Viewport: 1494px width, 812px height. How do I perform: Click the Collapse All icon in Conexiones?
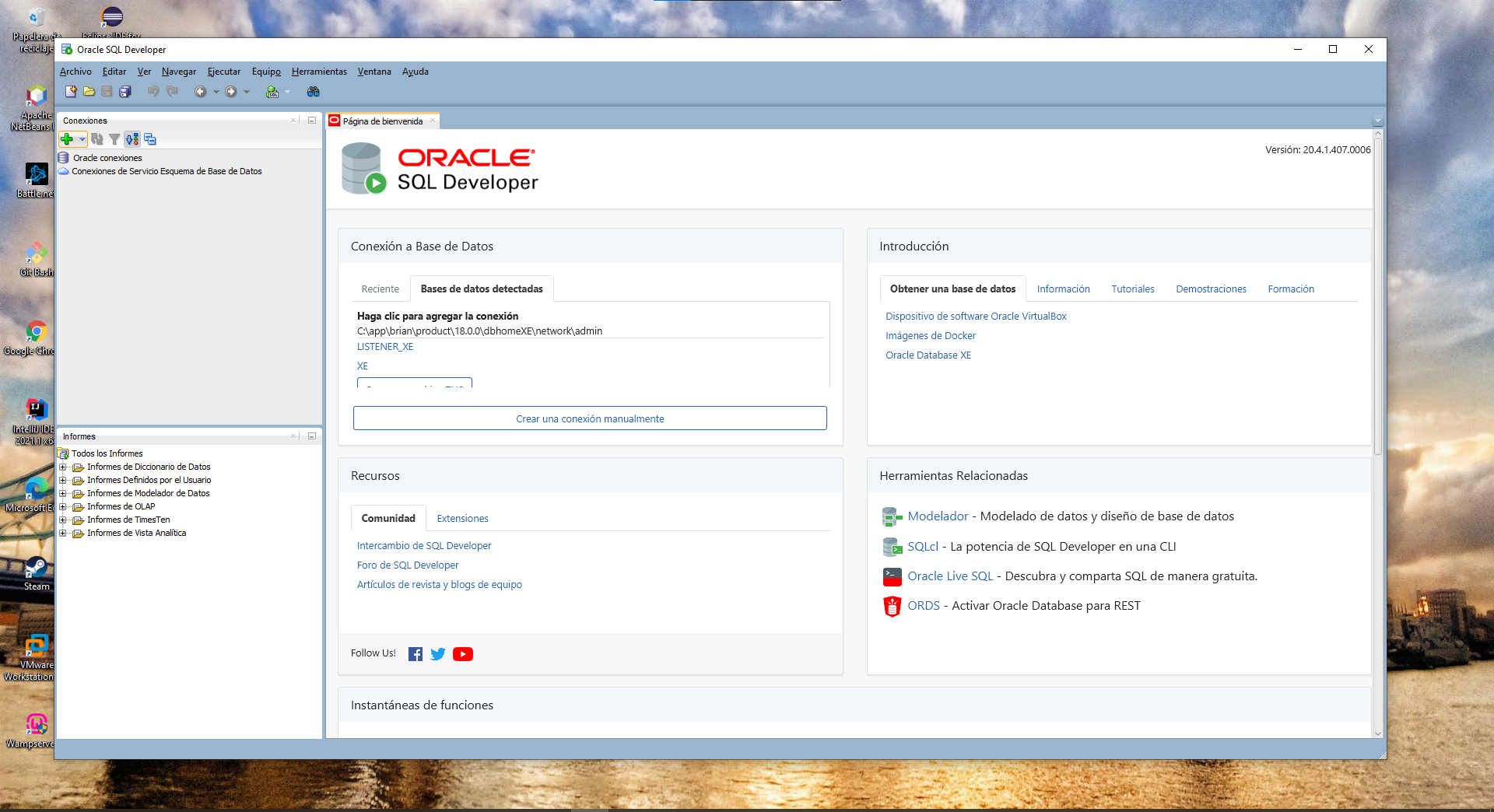tap(150, 139)
